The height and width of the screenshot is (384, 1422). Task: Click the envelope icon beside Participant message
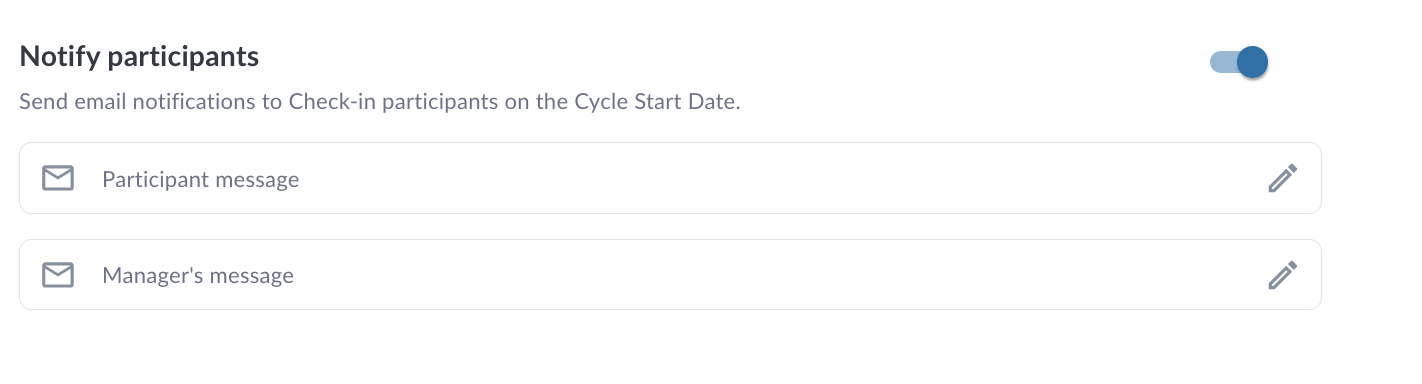click(58, 179)
